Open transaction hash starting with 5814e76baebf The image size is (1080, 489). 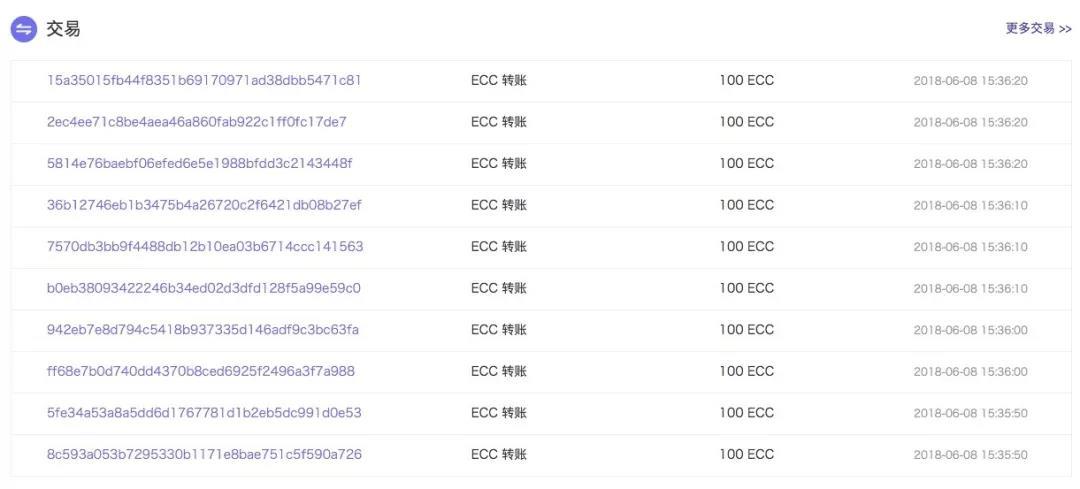click(x=200, y=163)
